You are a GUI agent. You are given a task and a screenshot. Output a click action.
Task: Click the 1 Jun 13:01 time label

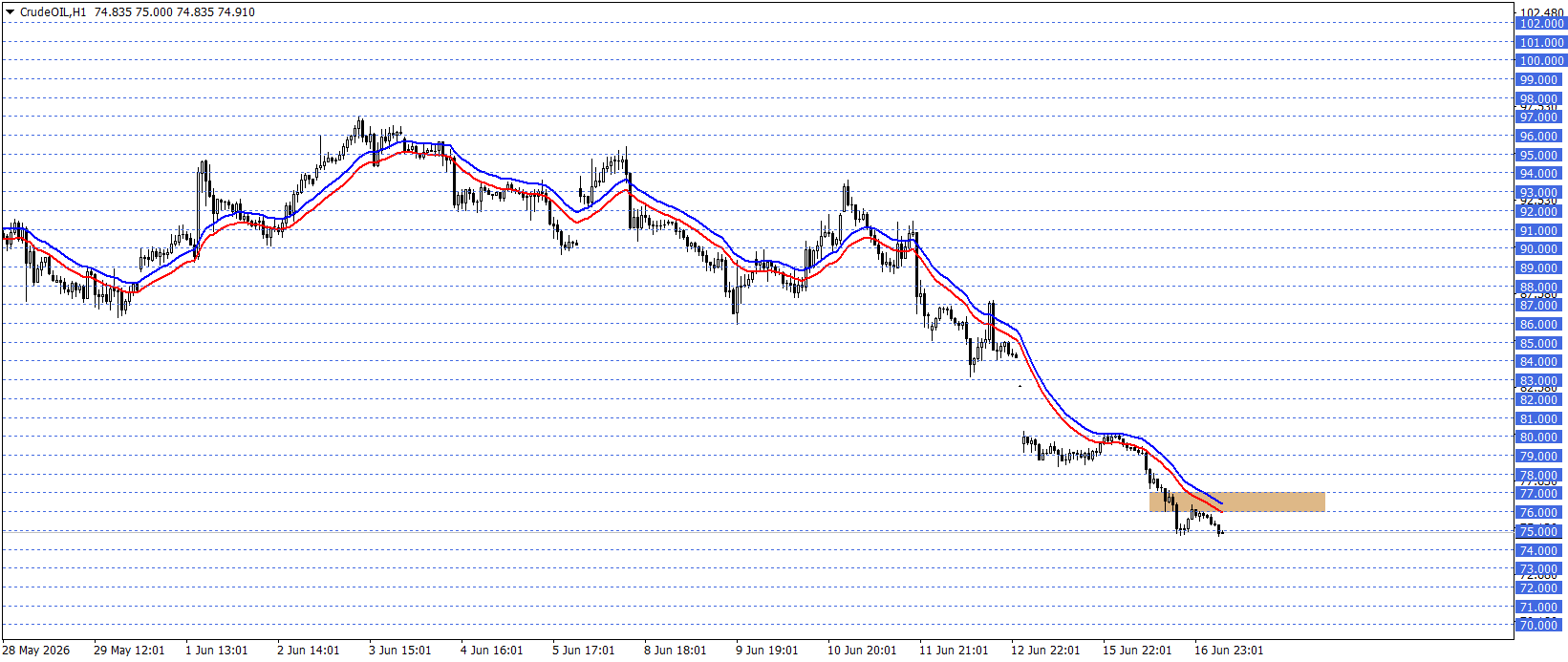point(216,651)
